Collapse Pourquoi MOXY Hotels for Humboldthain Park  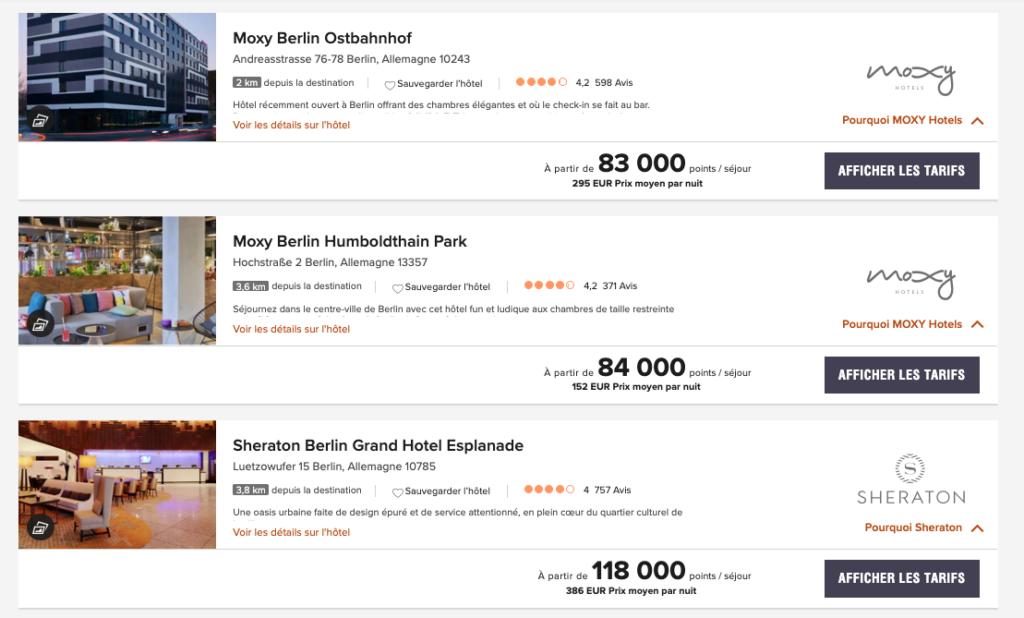coord(977,325)
